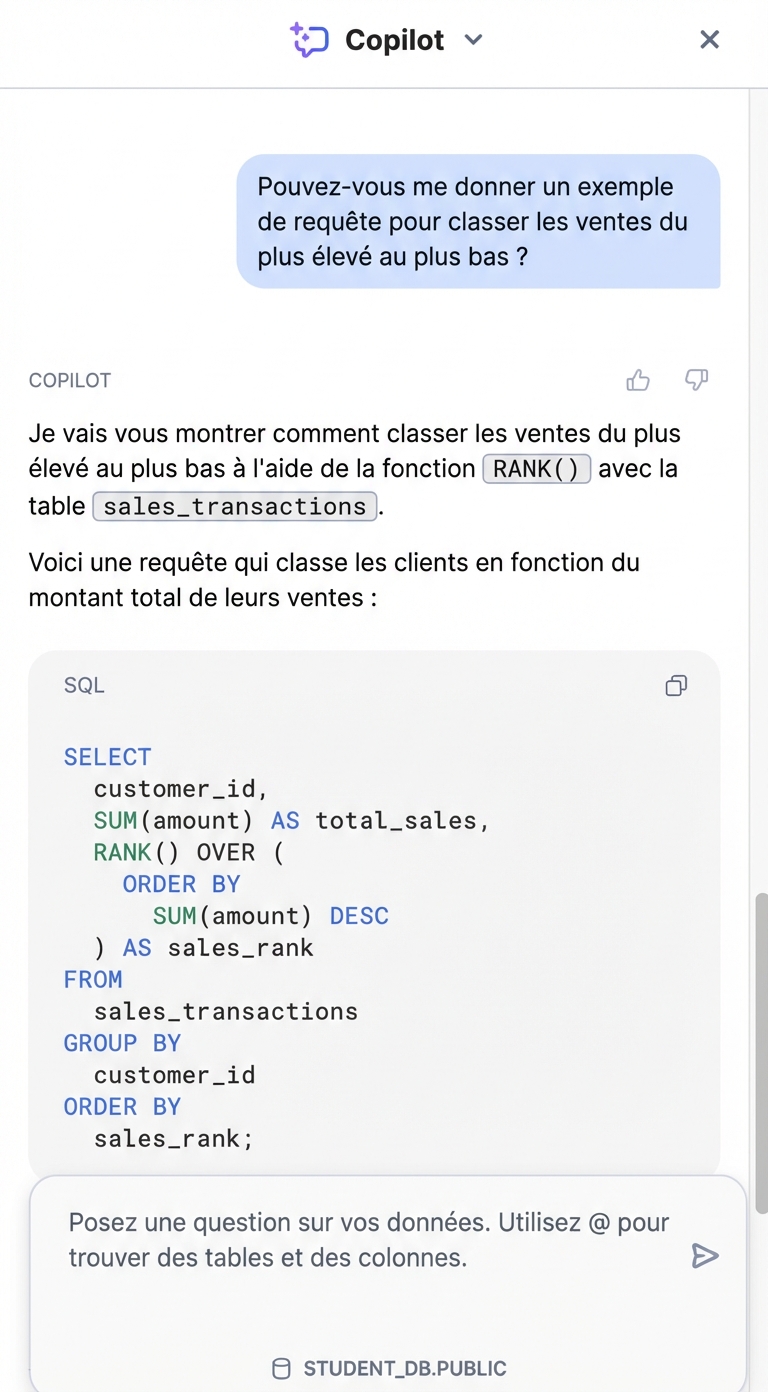Click the final 'sales_rank;' line
This screenshot has width=768, height=1392.
point(174,1139)
